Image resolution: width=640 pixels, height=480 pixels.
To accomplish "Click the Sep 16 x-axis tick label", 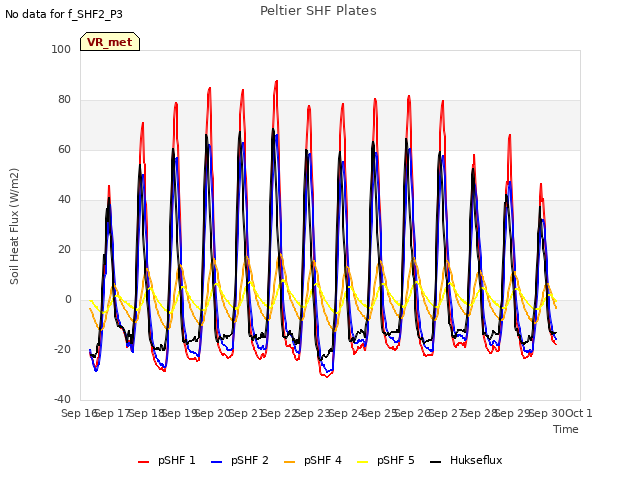I will pyautogui.click(x=79, y=413).
